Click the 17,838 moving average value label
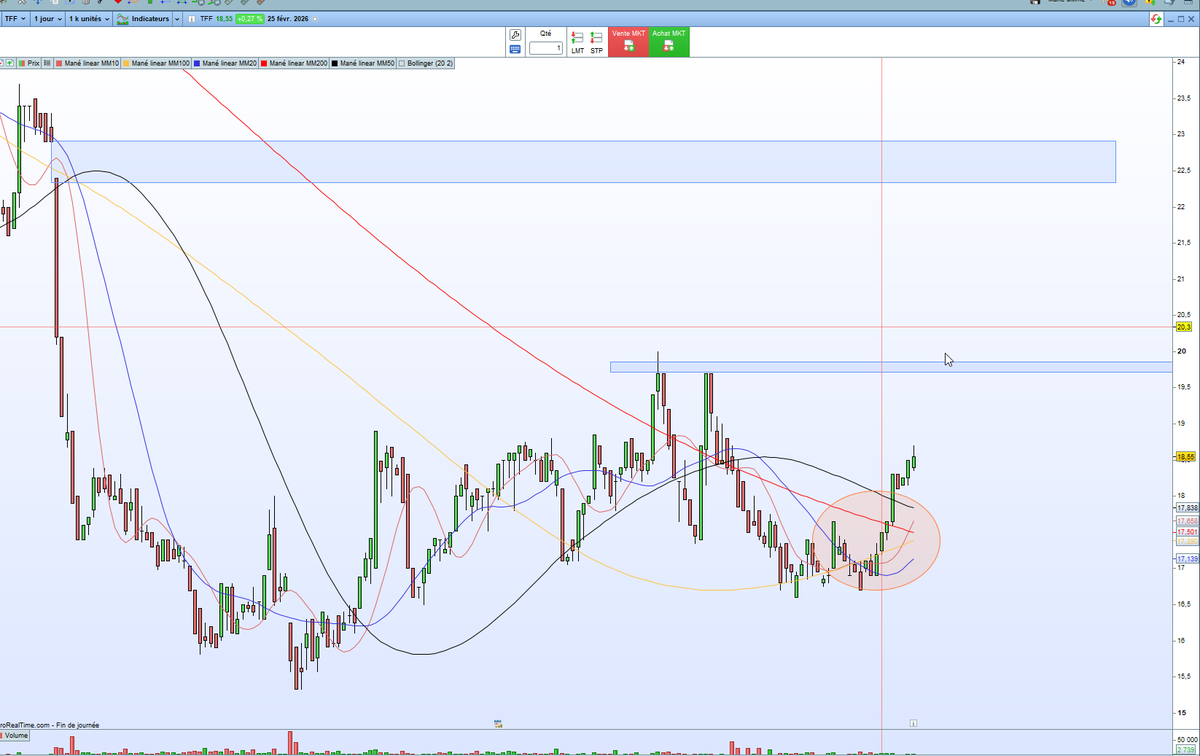 point(1187,508)
